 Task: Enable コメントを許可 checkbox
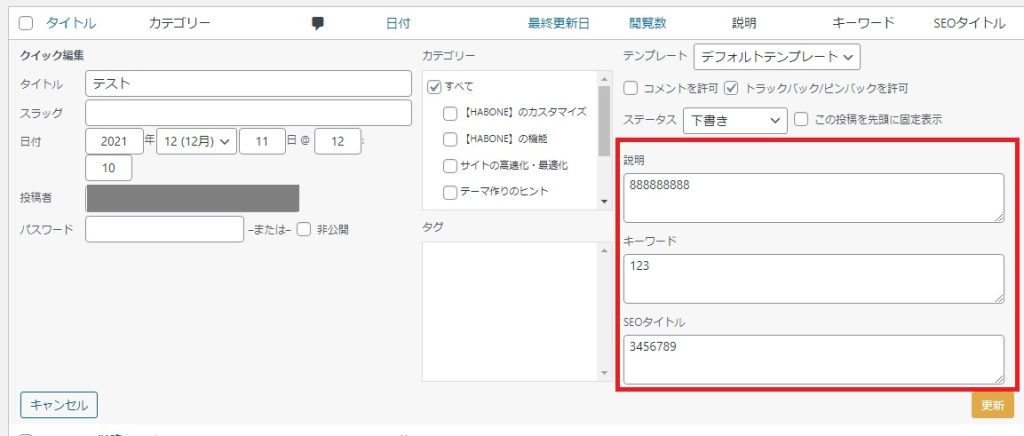click(x=631, y=88)
